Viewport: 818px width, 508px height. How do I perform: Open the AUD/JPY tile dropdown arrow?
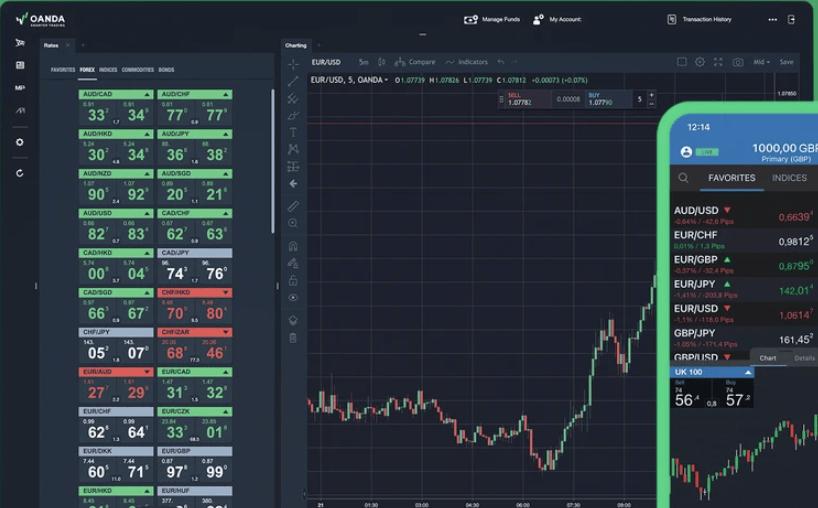pos(226,134)
